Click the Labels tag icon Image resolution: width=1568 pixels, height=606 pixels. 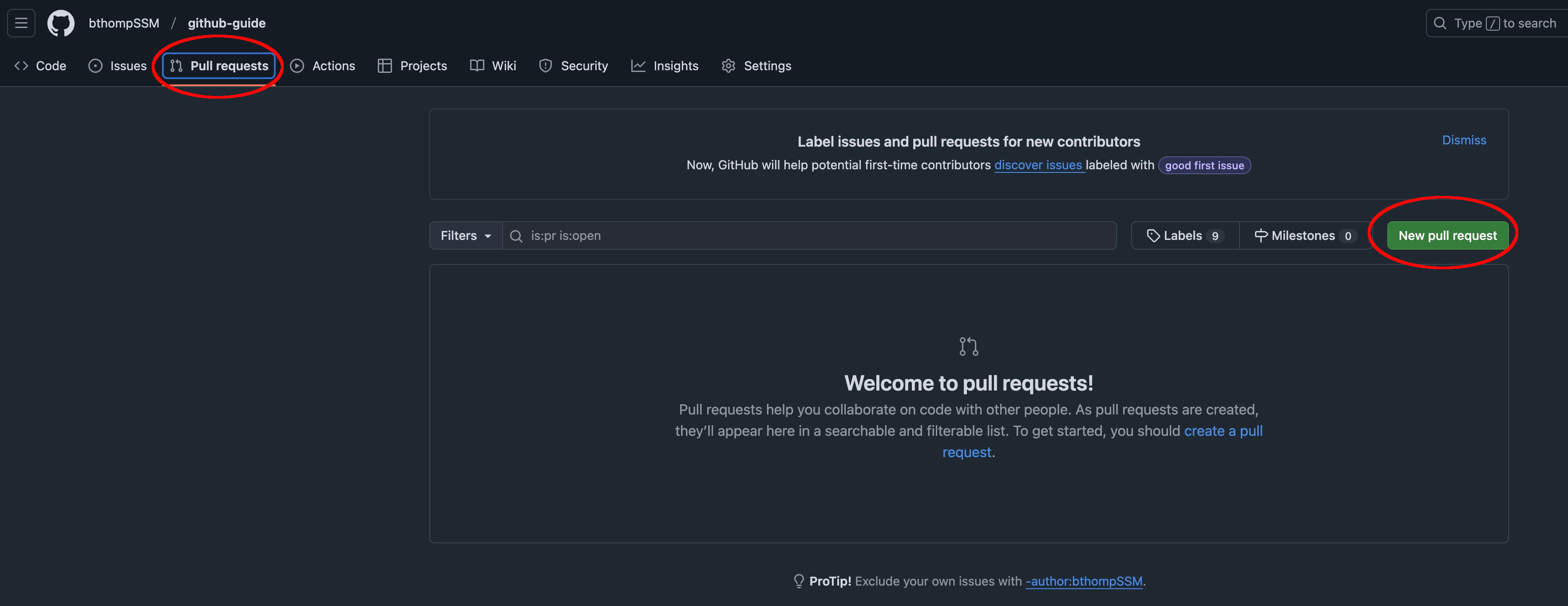(x=1153, y=236)
